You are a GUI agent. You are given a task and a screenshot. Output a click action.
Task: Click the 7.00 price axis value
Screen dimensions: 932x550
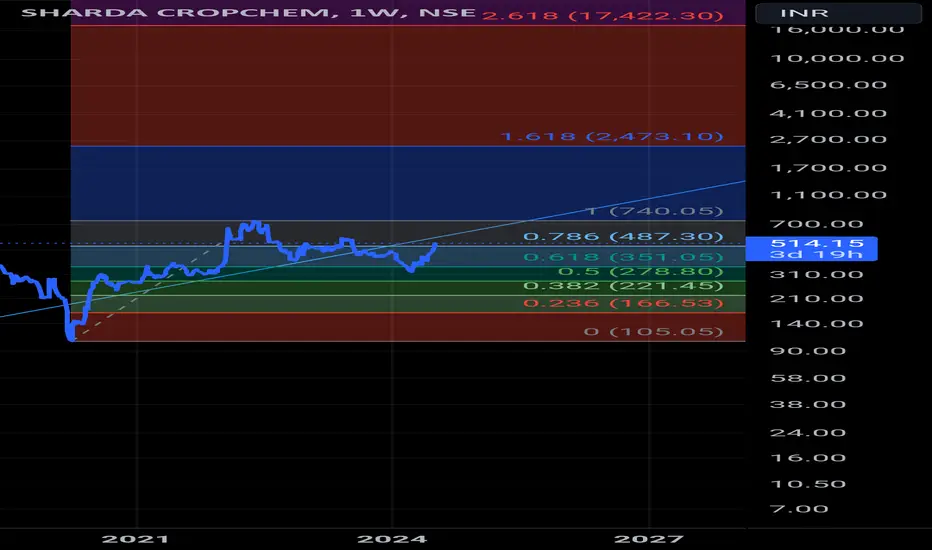(x=799, y=509)
